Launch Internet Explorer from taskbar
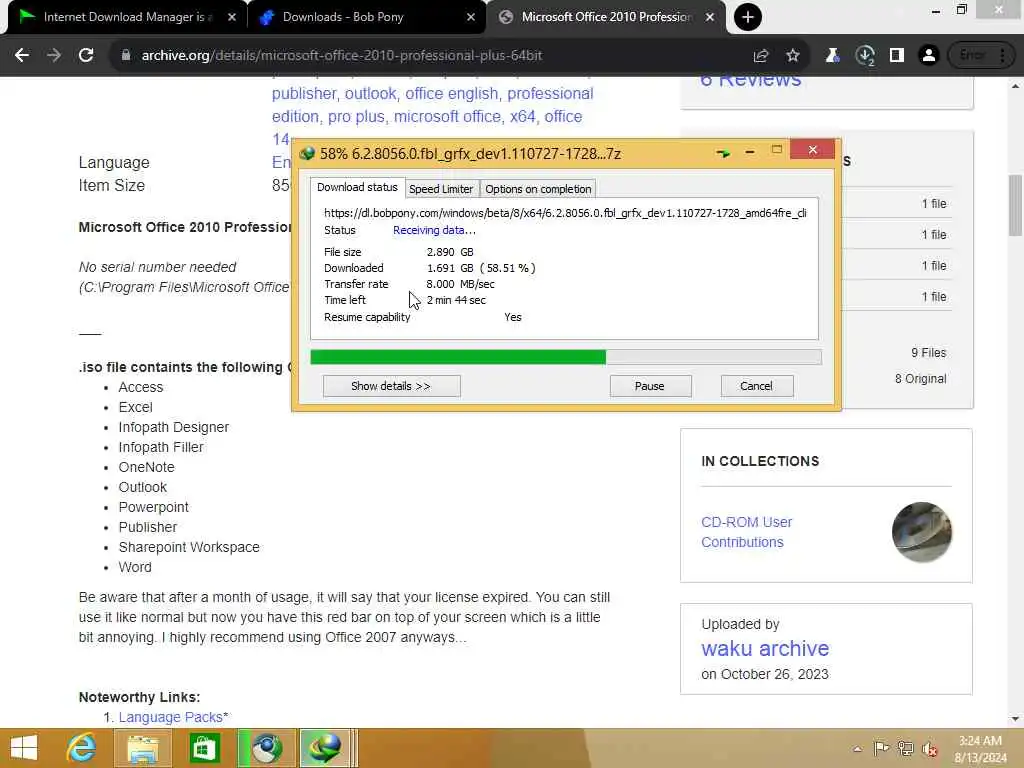This screenshot has width=1024, height=768. click(x=82, y=748)
